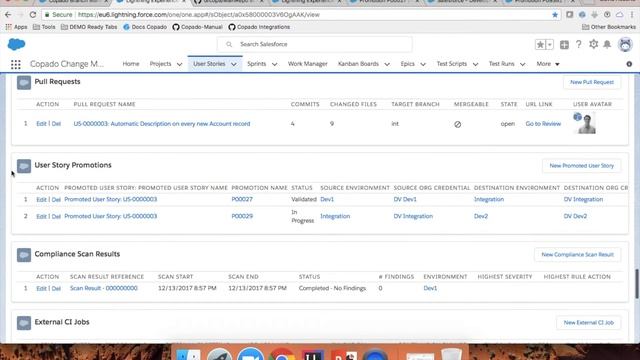Expand the Kanban Boards dropdown chevron
This screenshot has width=640, height=360.
pyautogui.click(x=387, y=64)
